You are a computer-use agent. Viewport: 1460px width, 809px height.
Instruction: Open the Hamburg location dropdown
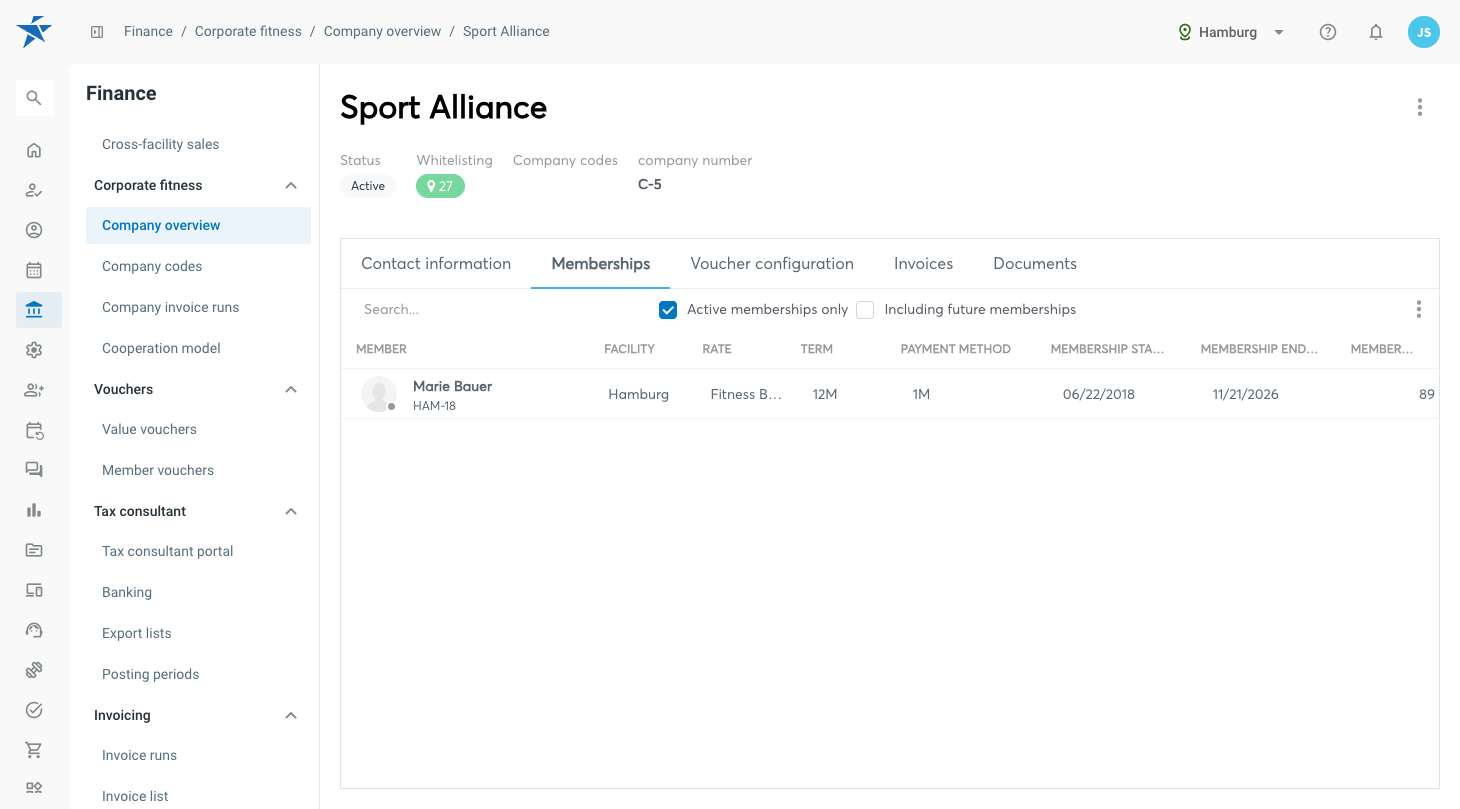(1231, 32)
